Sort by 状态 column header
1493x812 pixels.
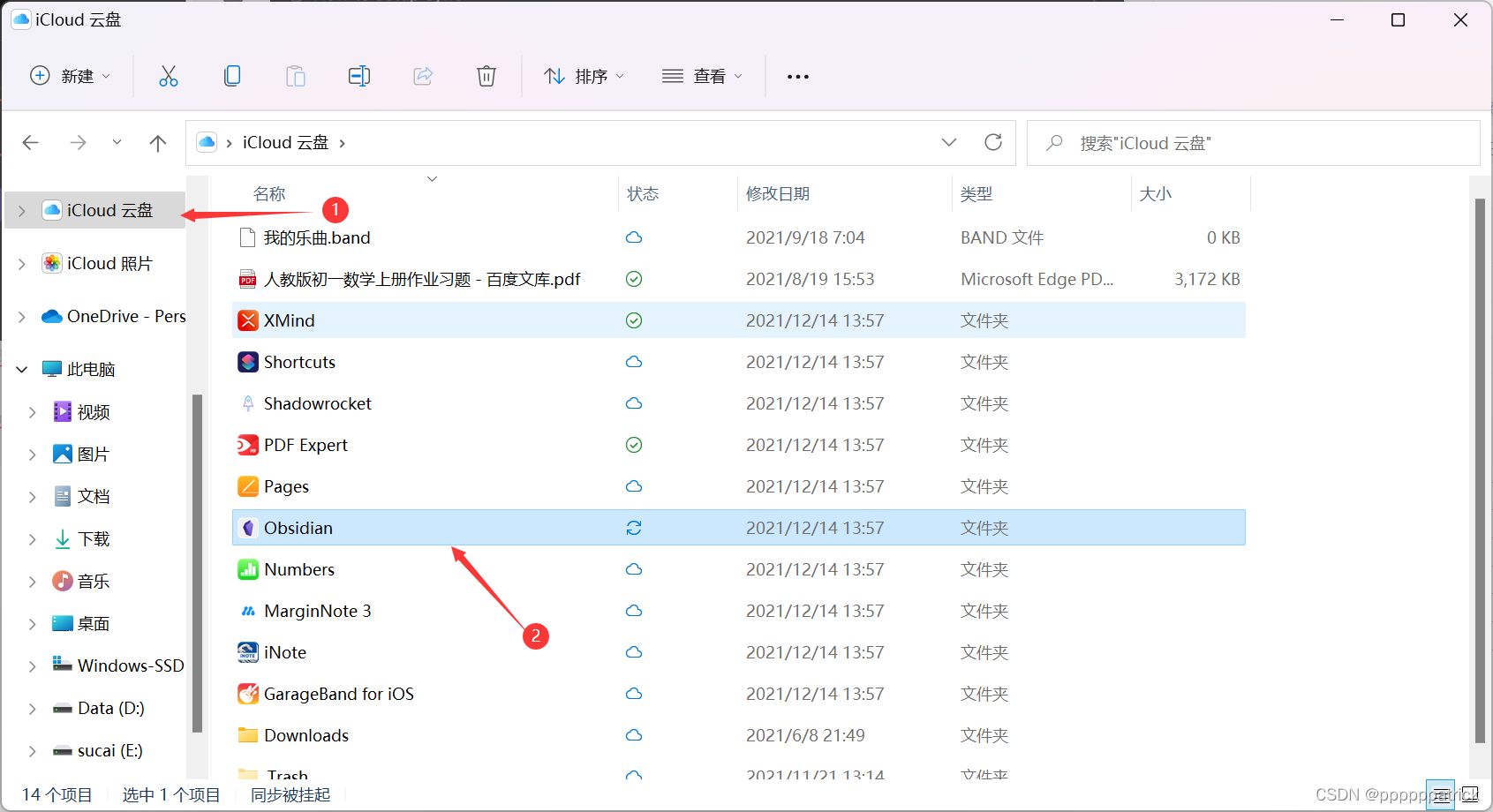[643, 193]
